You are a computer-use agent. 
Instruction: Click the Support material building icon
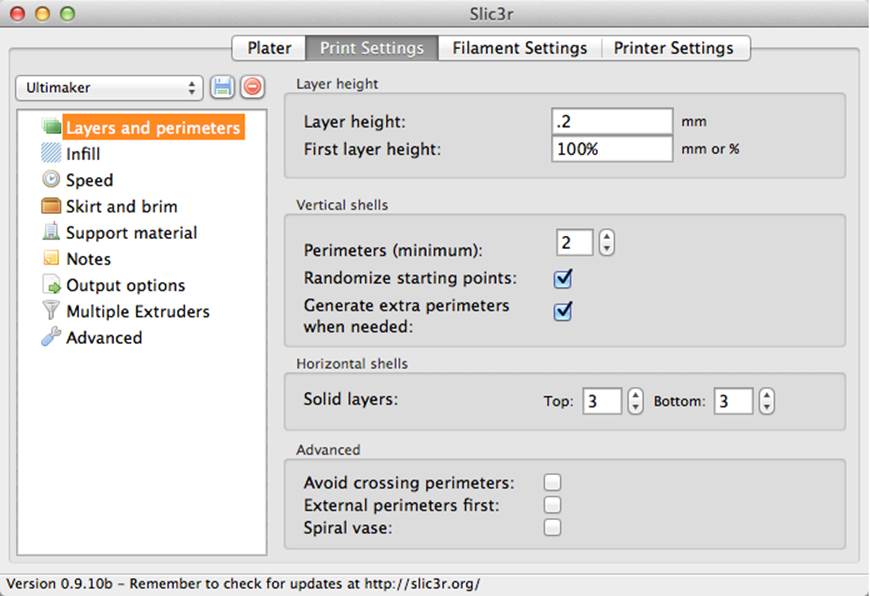point(51,231)
